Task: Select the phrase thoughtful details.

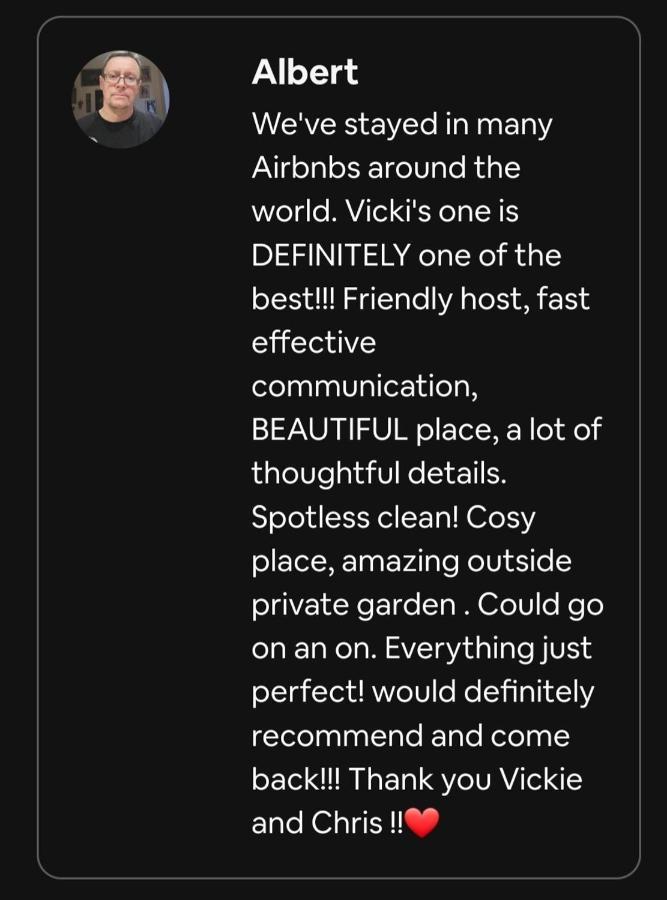Action: (379, 474)
